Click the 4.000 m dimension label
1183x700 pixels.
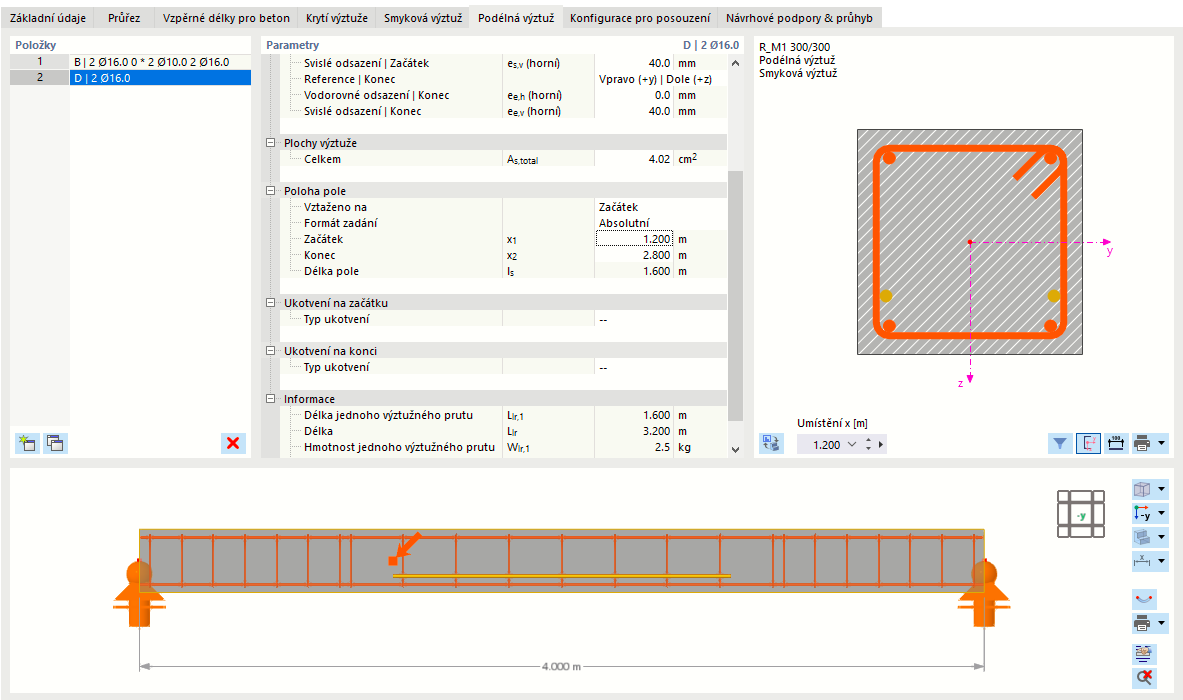[x=561, y=667]
